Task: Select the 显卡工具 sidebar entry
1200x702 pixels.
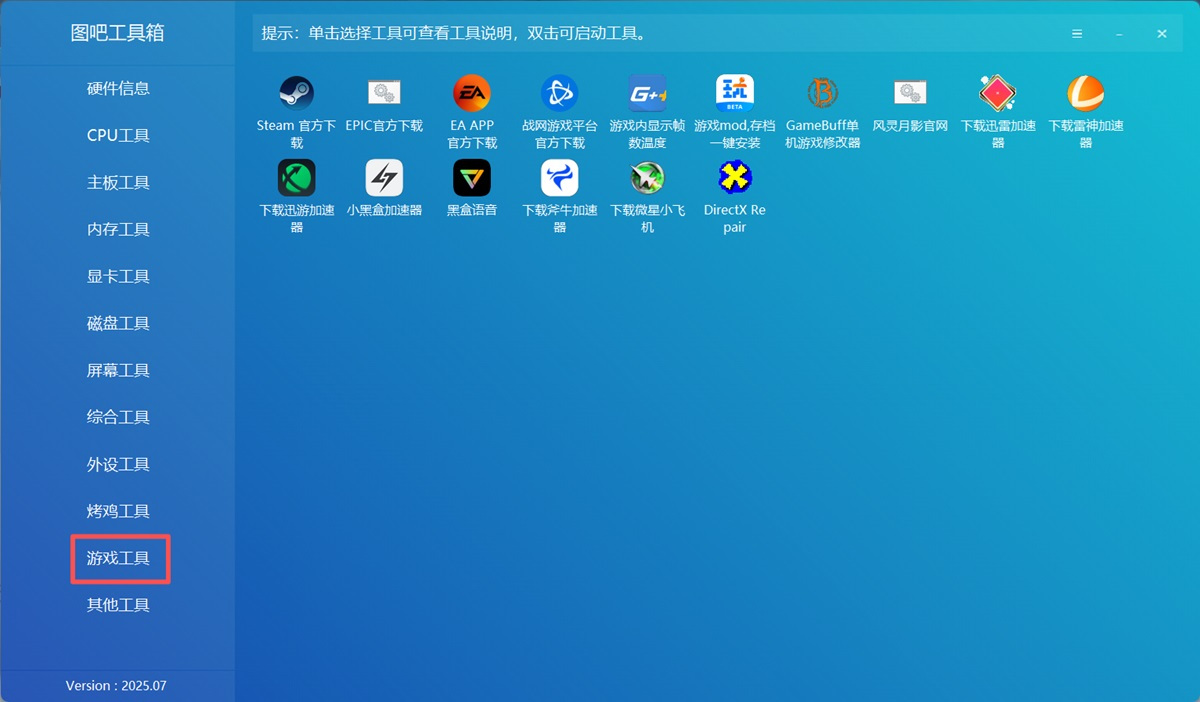Action: coord(118,276)
